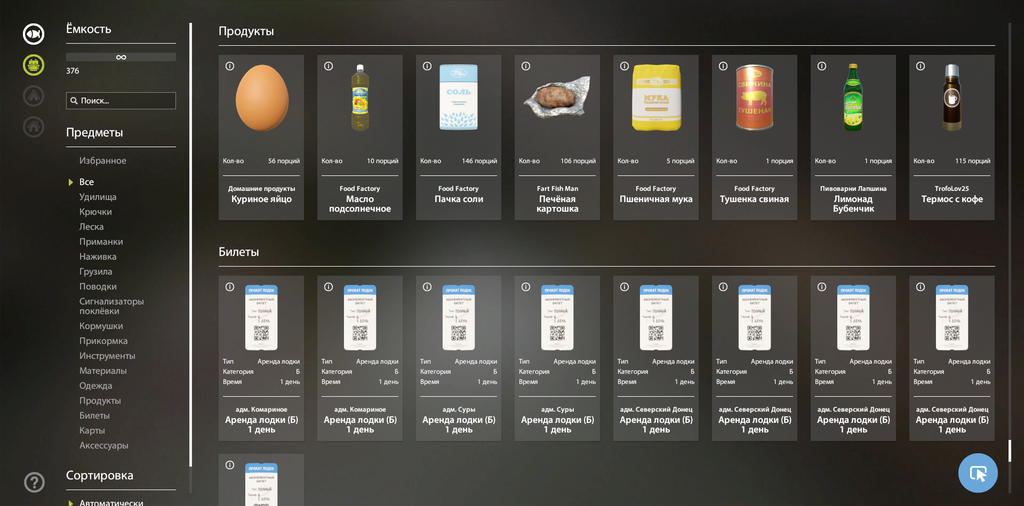Select the coffee thermos image
The image size is (1024, 506).
point(952,97)
